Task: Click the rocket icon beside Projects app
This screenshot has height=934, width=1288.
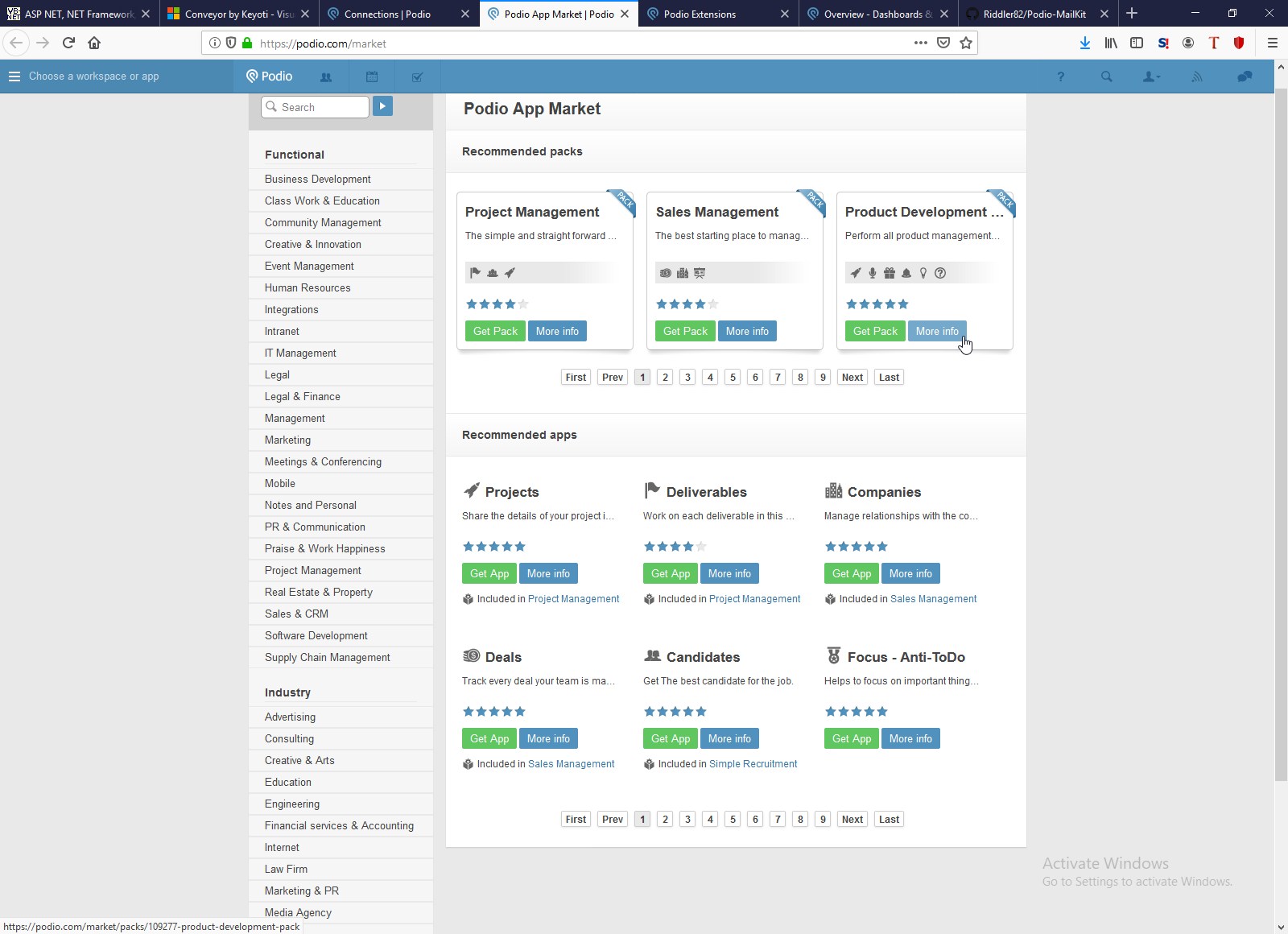Action: (472, 490)
